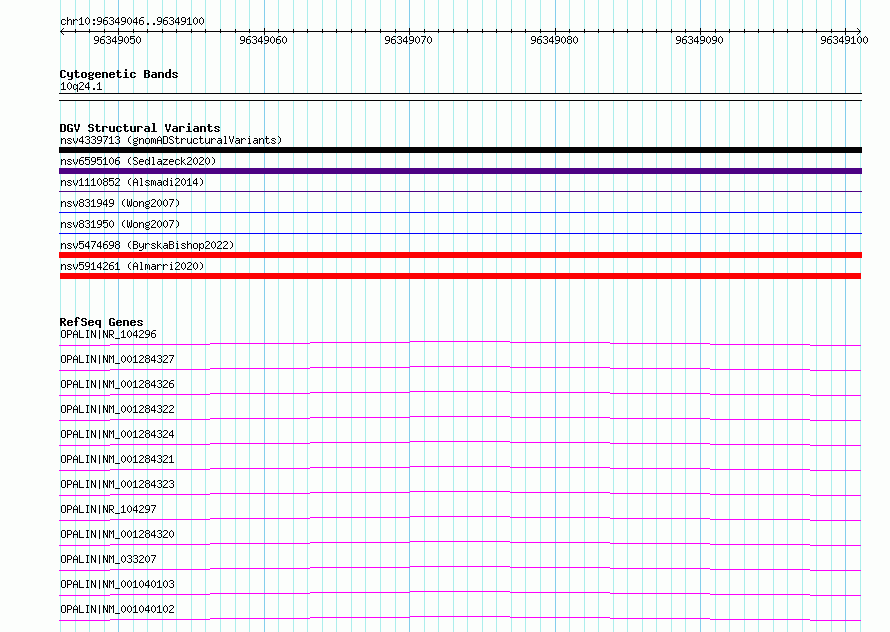890x632 pixels.
Task: Select transcript OPALIN|NM_001284323
Action: point(117,484)
